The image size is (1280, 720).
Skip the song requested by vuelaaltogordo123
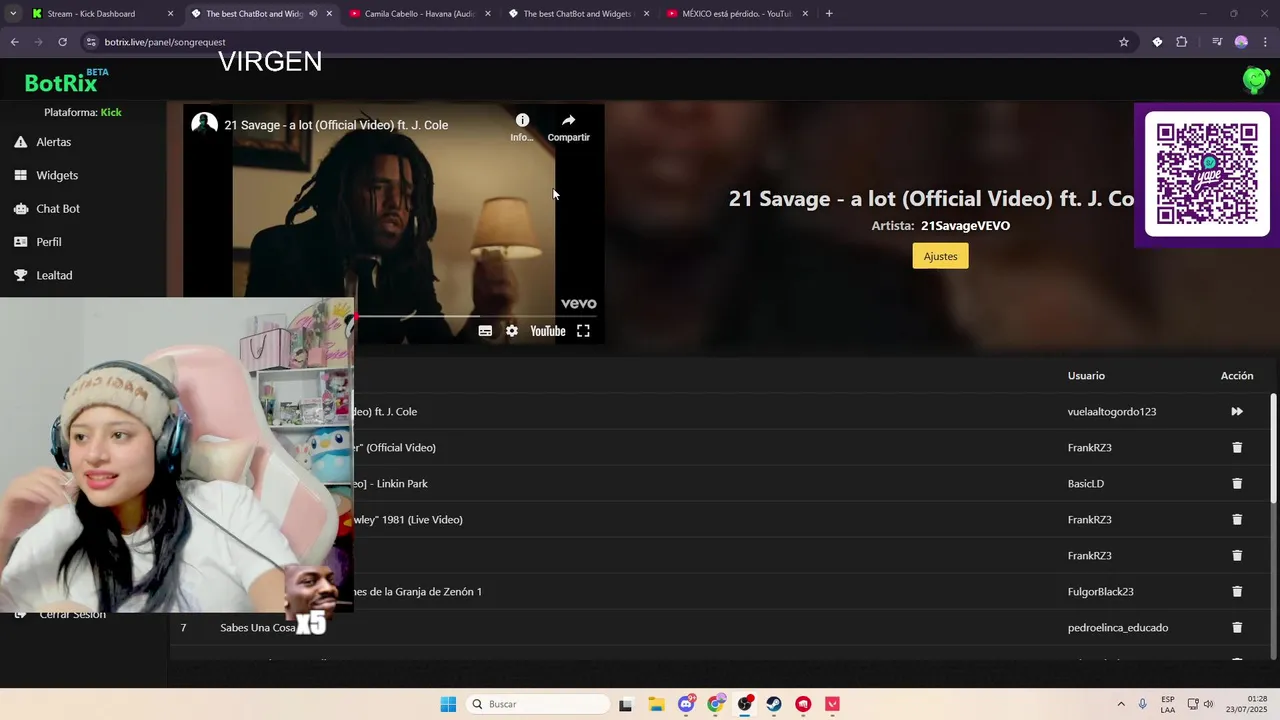coord(1237,411)
